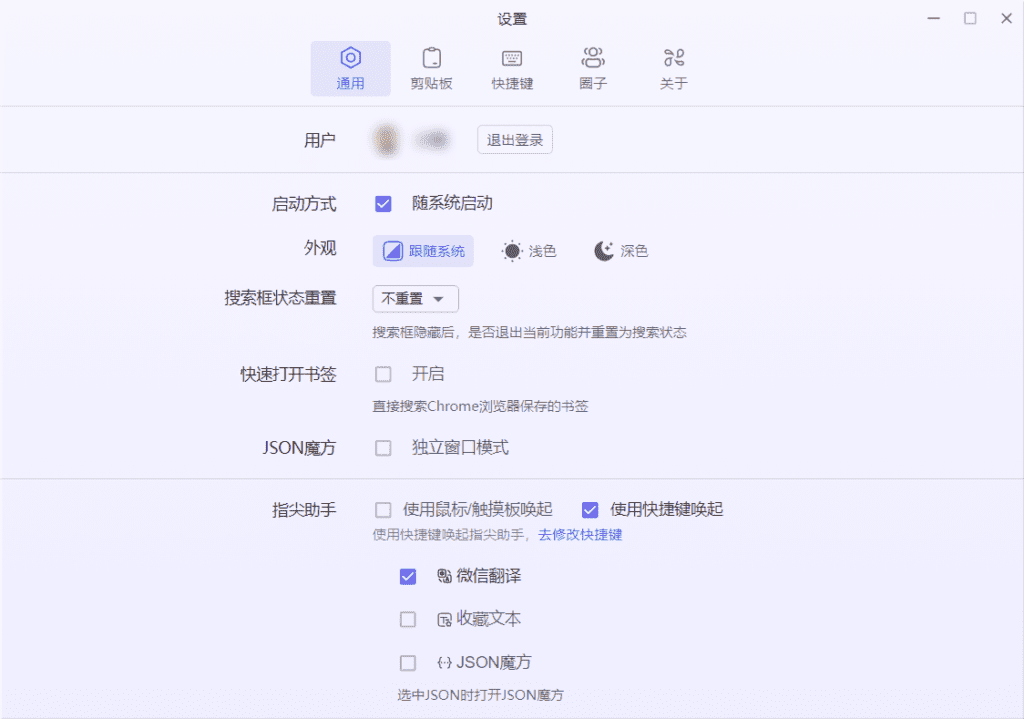1024x719 pixels.
Task: Check JSON魔方 under fingertip assistant list
Action: click(x=408, y=663)
